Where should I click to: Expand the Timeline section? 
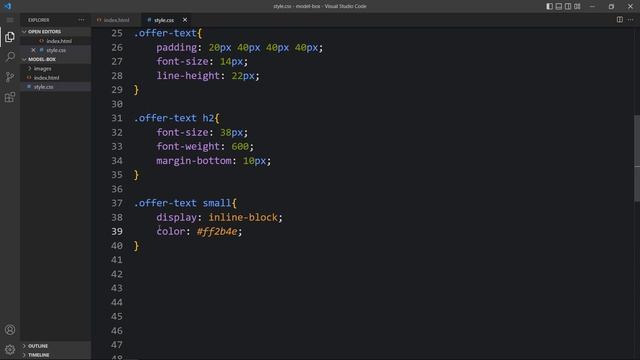coord(56,355)
